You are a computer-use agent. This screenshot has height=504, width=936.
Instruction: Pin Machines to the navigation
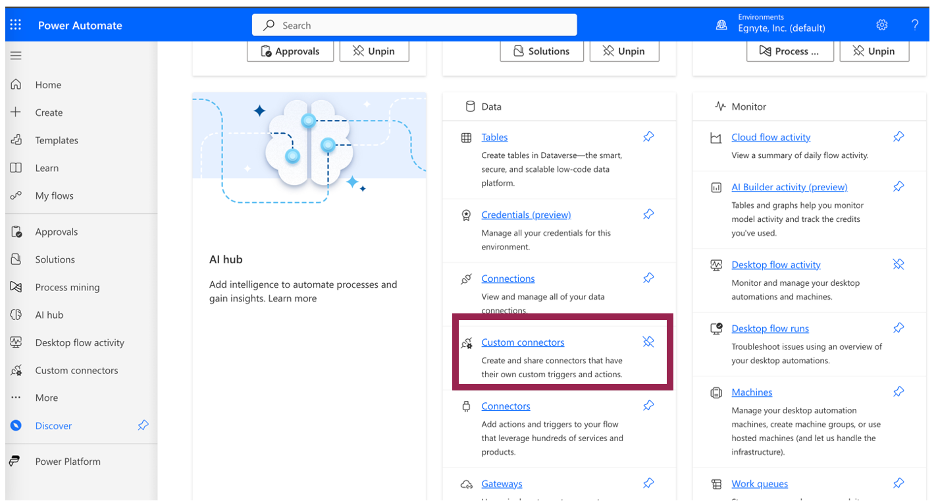coord(898,392)
